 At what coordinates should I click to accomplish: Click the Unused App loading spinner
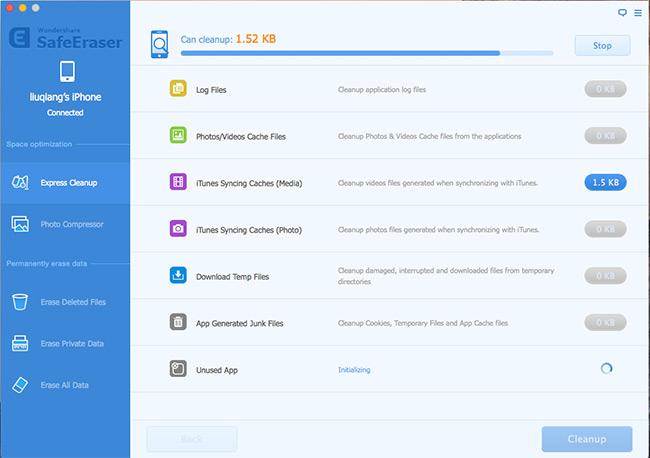point(606,368)
